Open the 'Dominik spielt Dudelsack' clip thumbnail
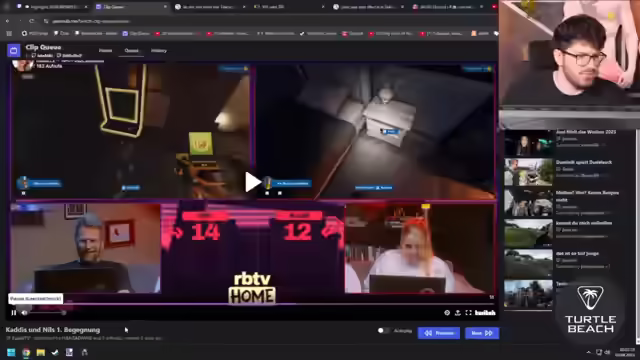Screen dimensions: 640x360 [x=528, y=172]
